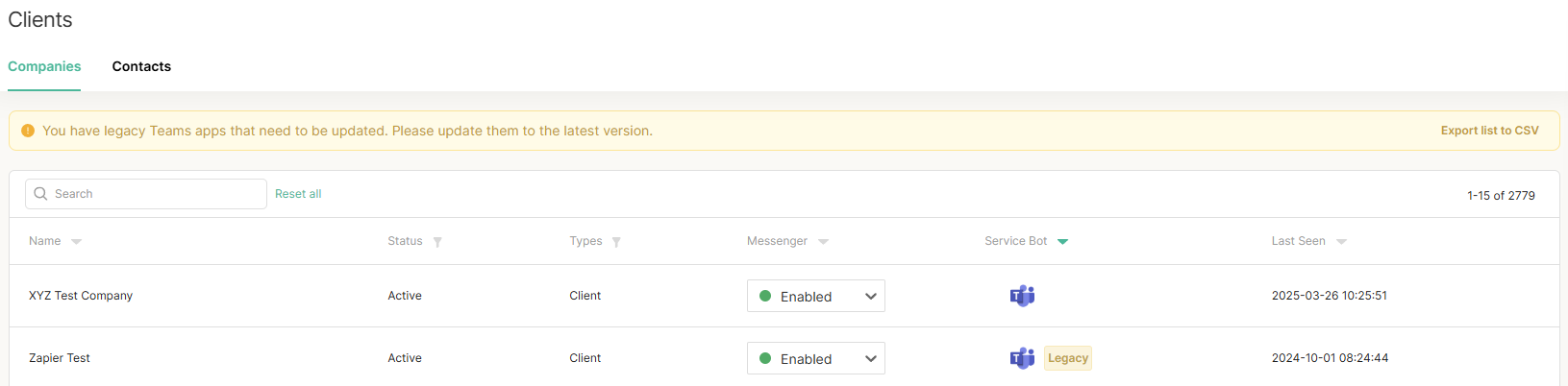Expand the Service Bot column sort arrow
Viewport: 1568px width, 386px height.
point(1062,242)
